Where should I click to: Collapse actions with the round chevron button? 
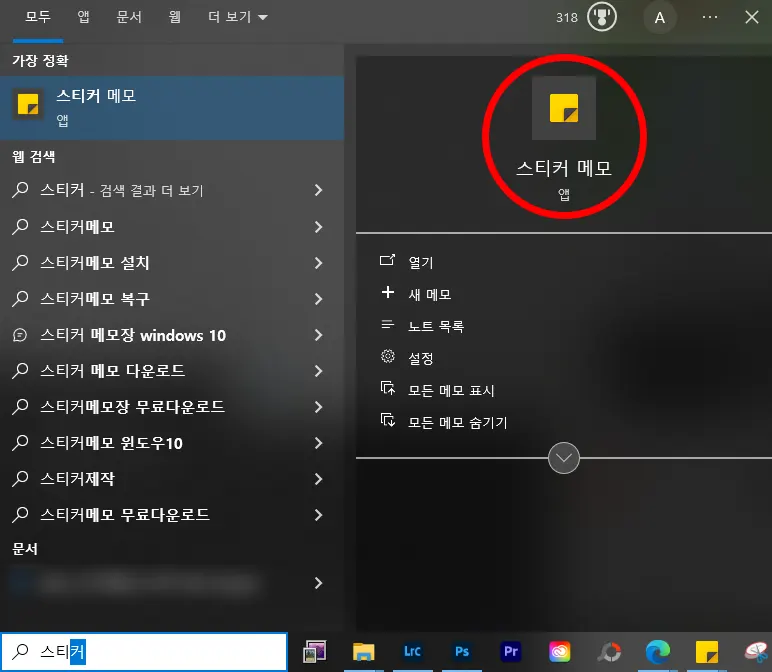point(564,458)
